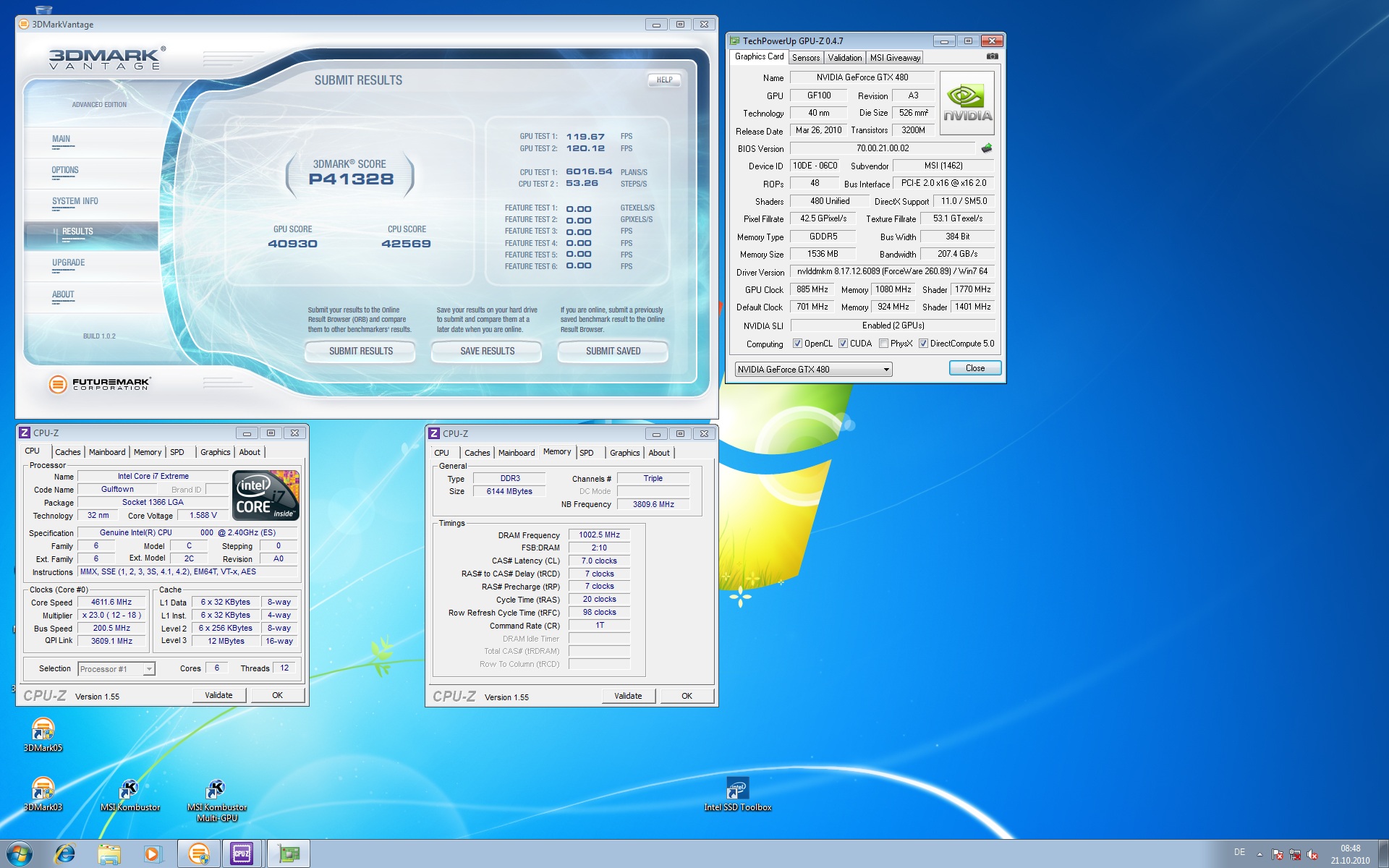This screenshot has width=1389, height=868.
Task: Switch to 3DMark Vantage taskbar icon
Action: 199,854
